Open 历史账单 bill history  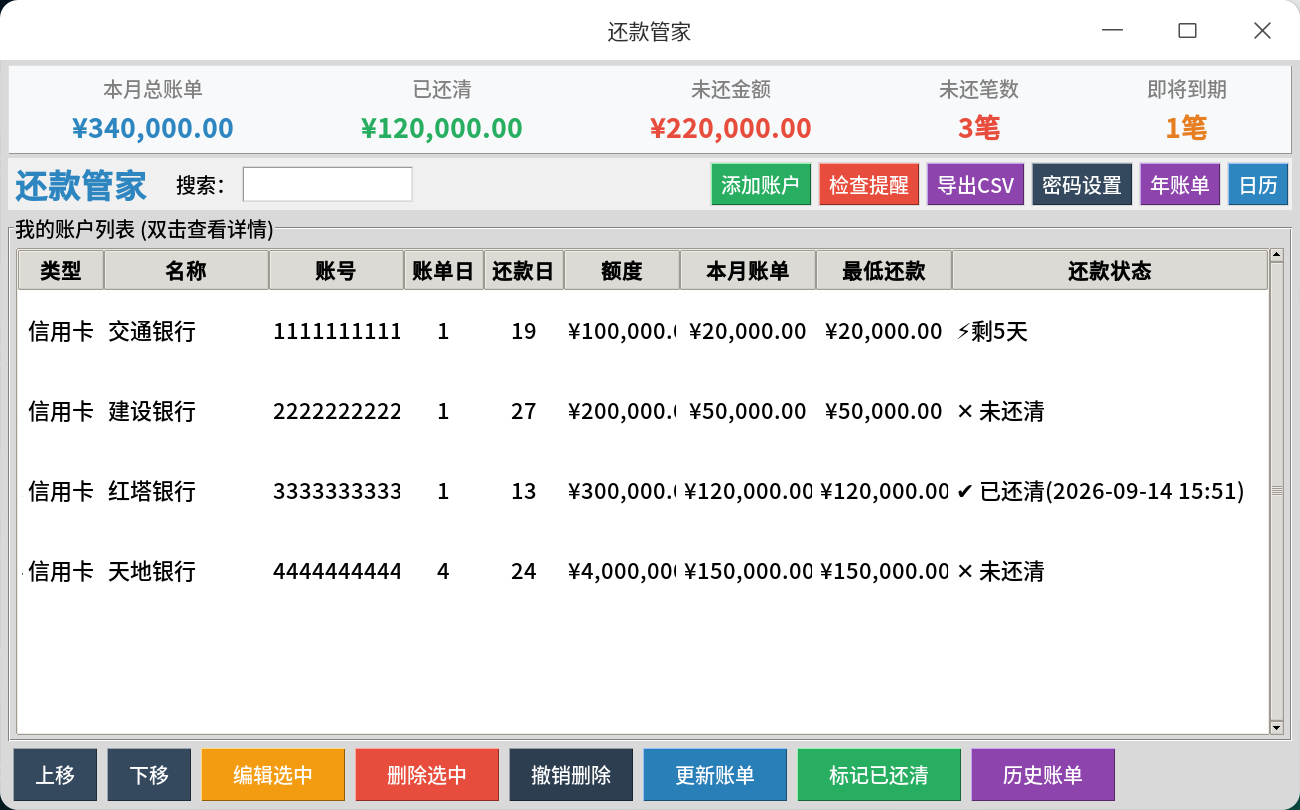tap(1043, 775)
